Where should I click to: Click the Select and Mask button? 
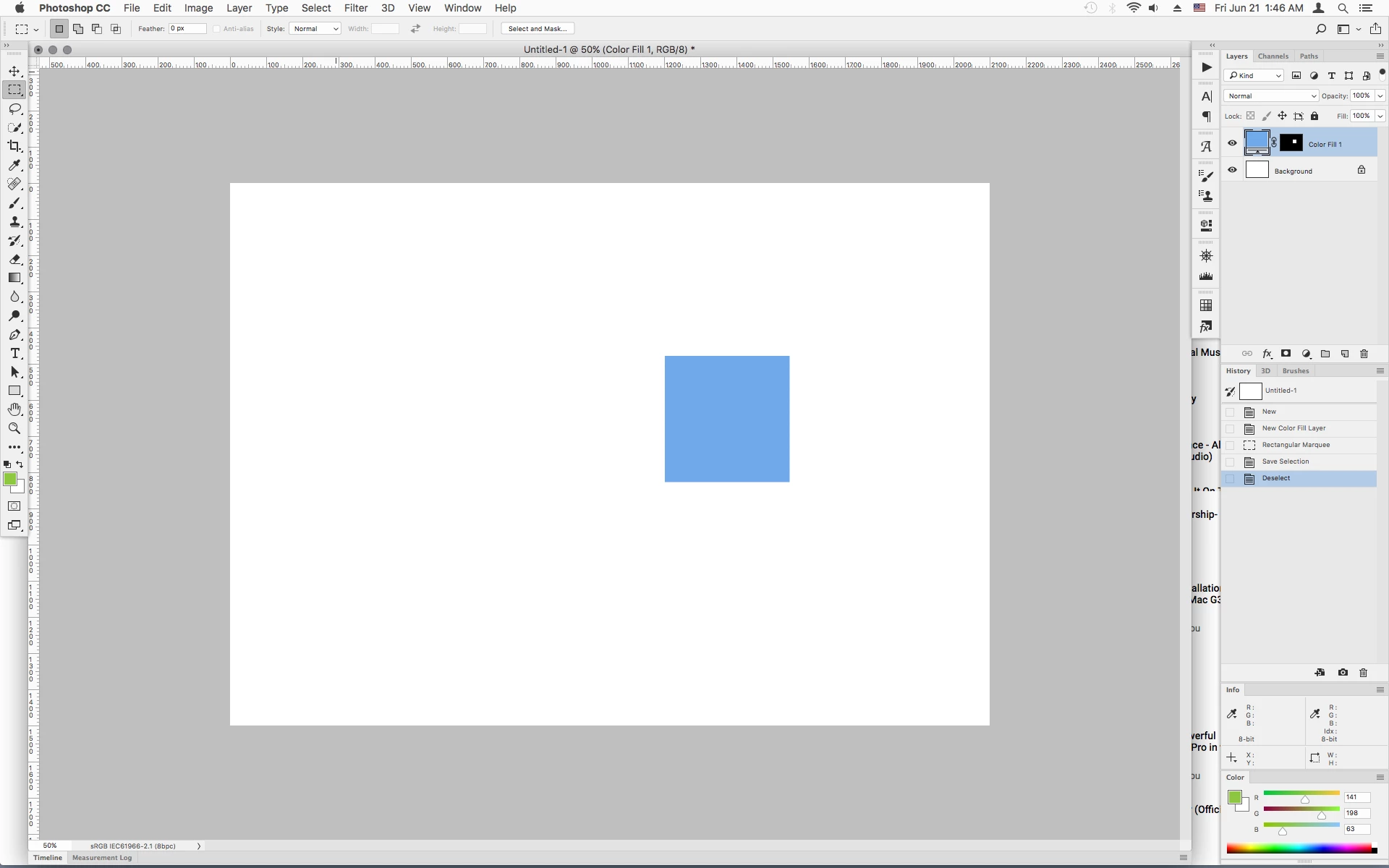coord(538,29)
